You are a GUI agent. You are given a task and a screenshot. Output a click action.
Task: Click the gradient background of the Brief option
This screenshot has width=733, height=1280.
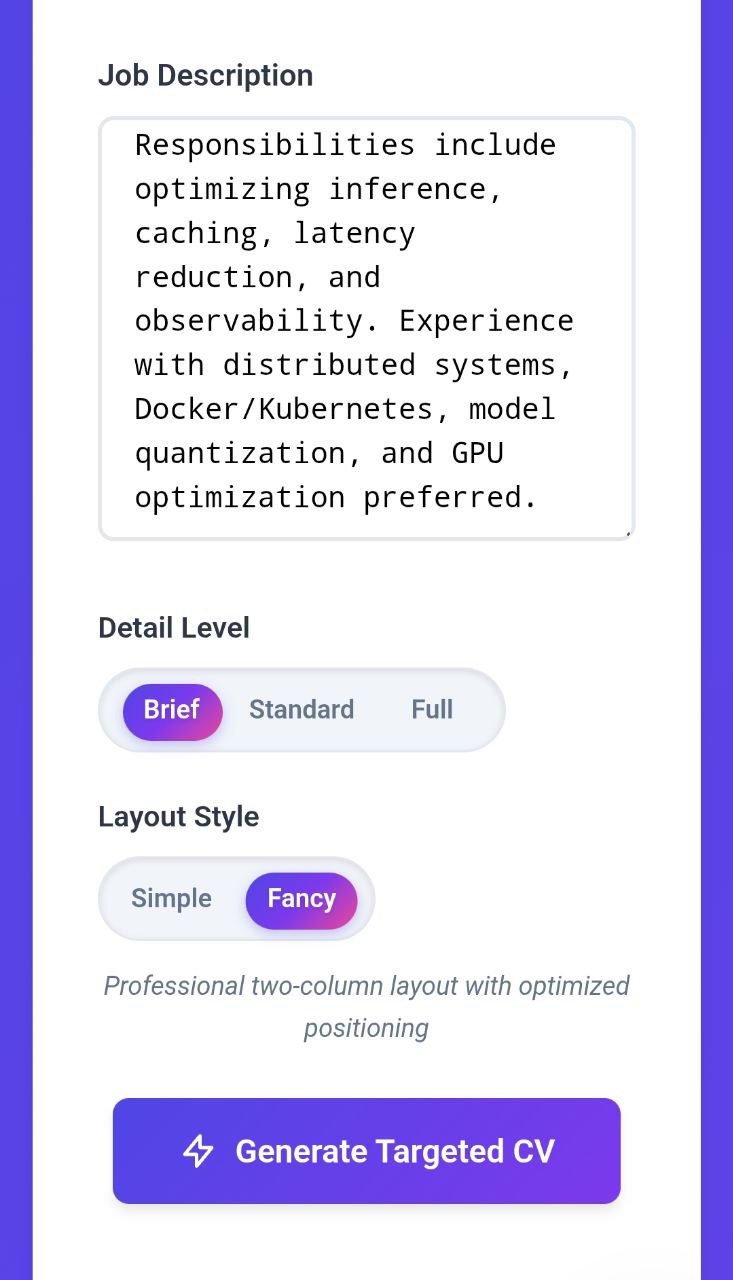point(172,710)
